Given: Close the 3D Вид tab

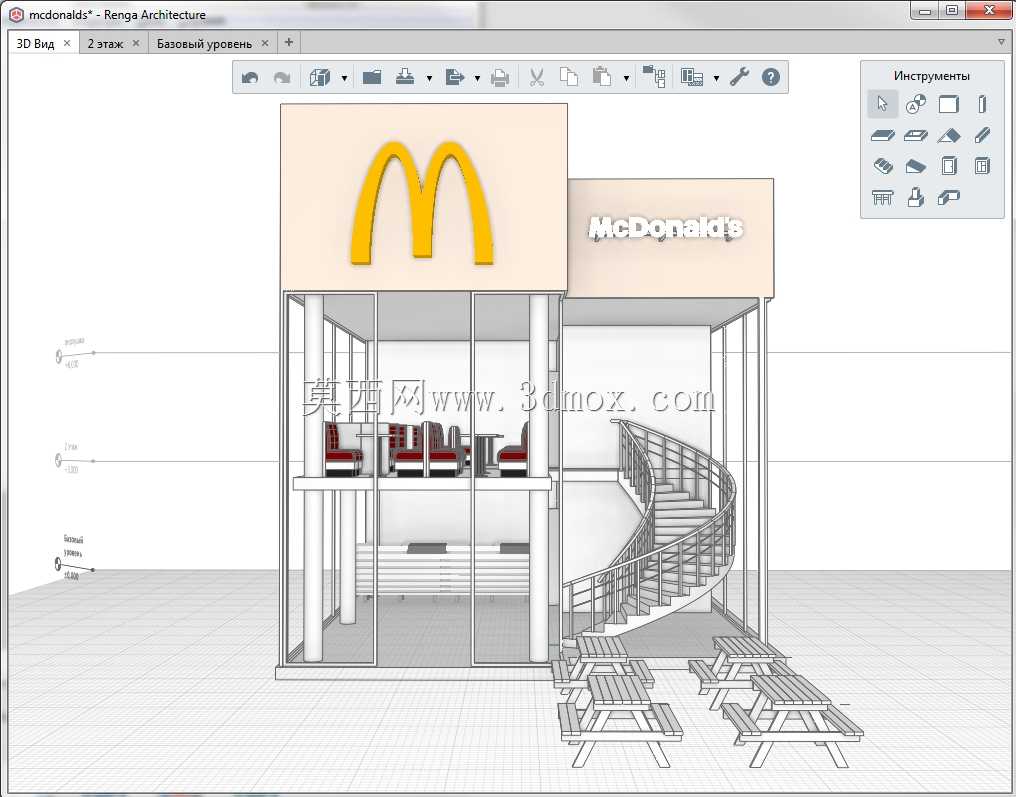Looking at the screenshot, I should 67,43.
